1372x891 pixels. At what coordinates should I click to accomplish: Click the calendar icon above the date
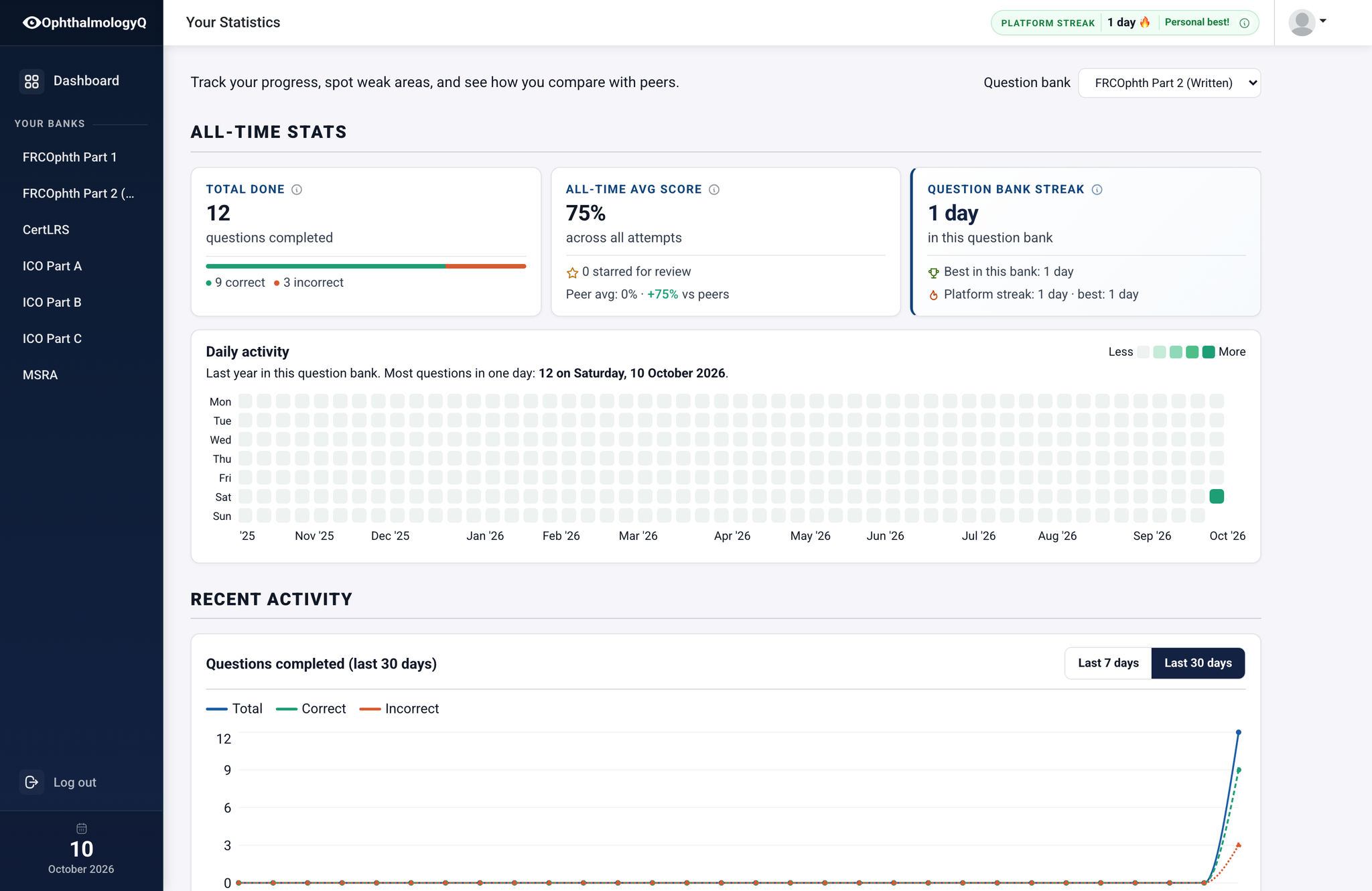[82, 829]
